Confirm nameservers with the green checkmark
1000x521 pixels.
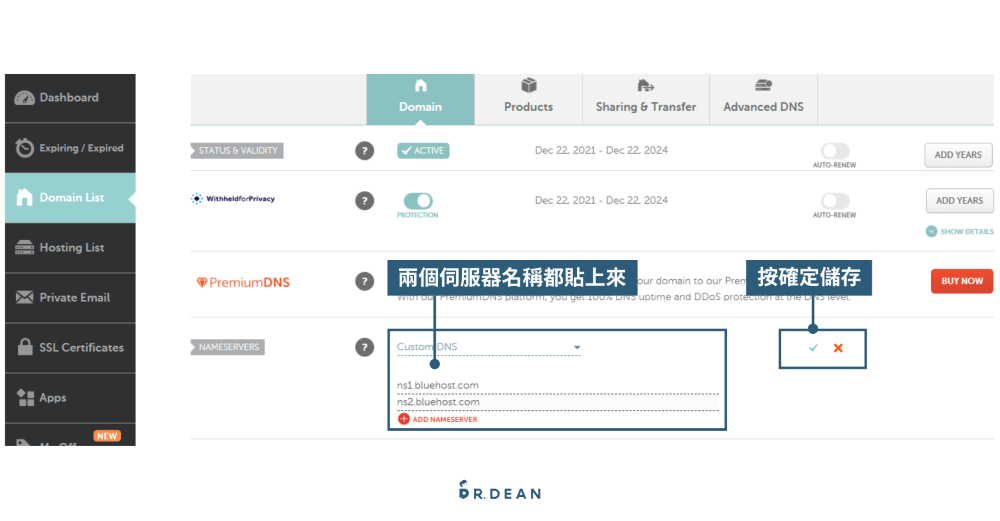pyautogui.click(x=813, y=348)
